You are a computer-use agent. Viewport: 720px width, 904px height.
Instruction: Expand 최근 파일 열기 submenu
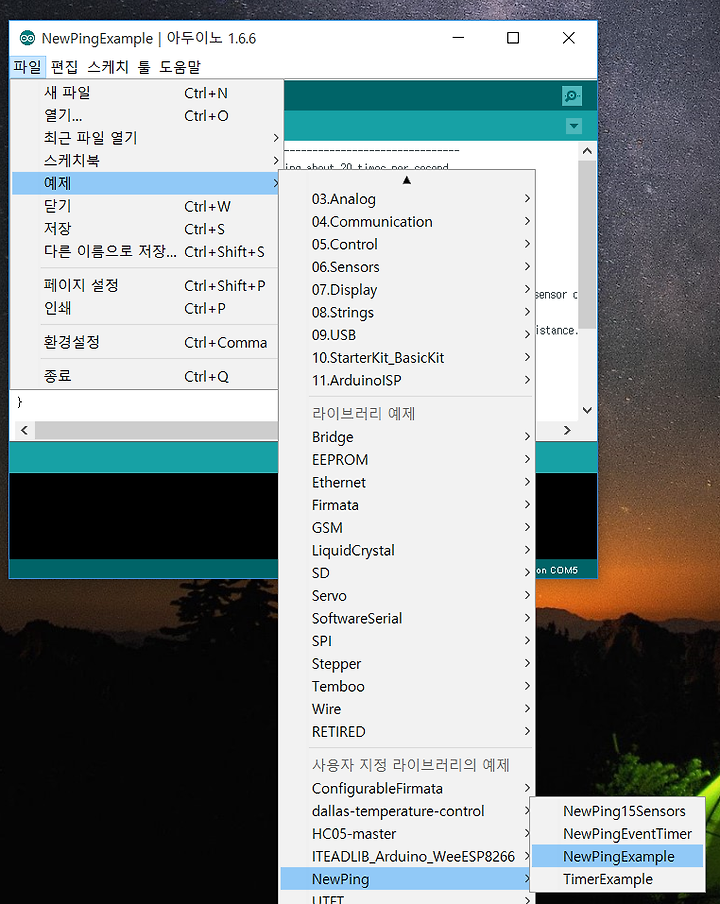146,138
